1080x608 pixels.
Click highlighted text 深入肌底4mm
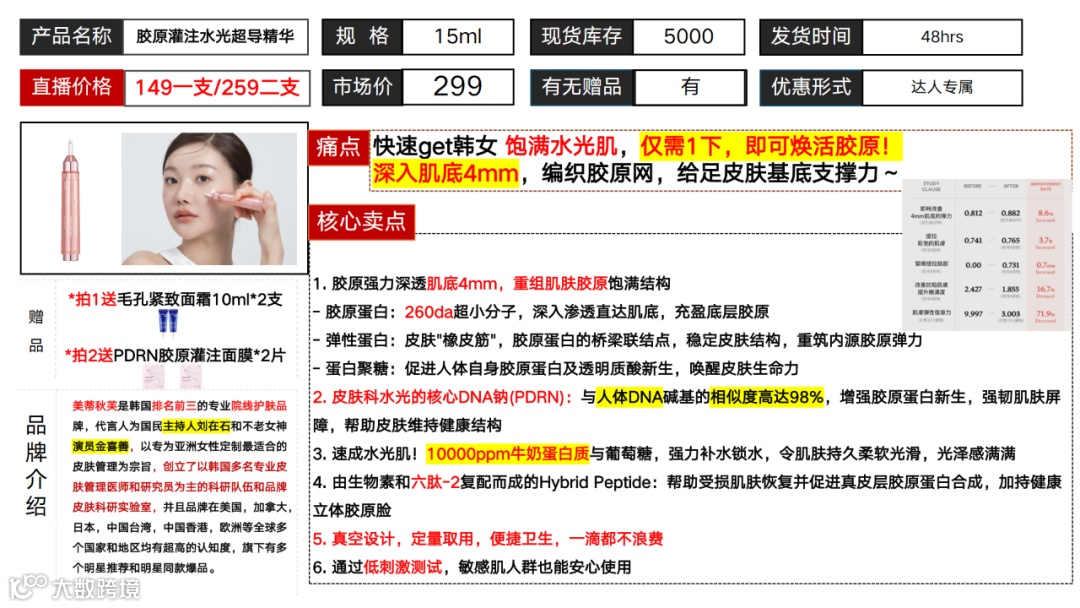pyautogui.click(x=446, y=173)
